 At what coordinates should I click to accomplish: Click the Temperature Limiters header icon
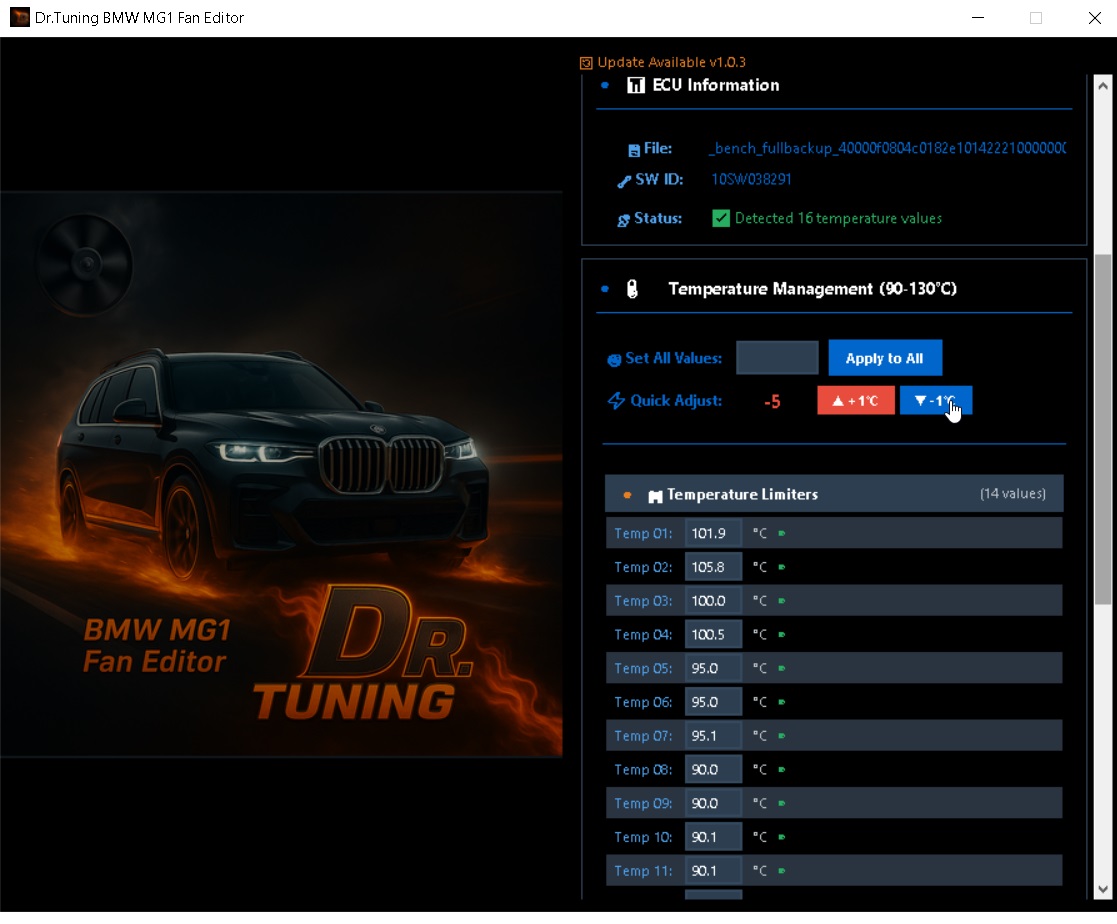(655, 496)
